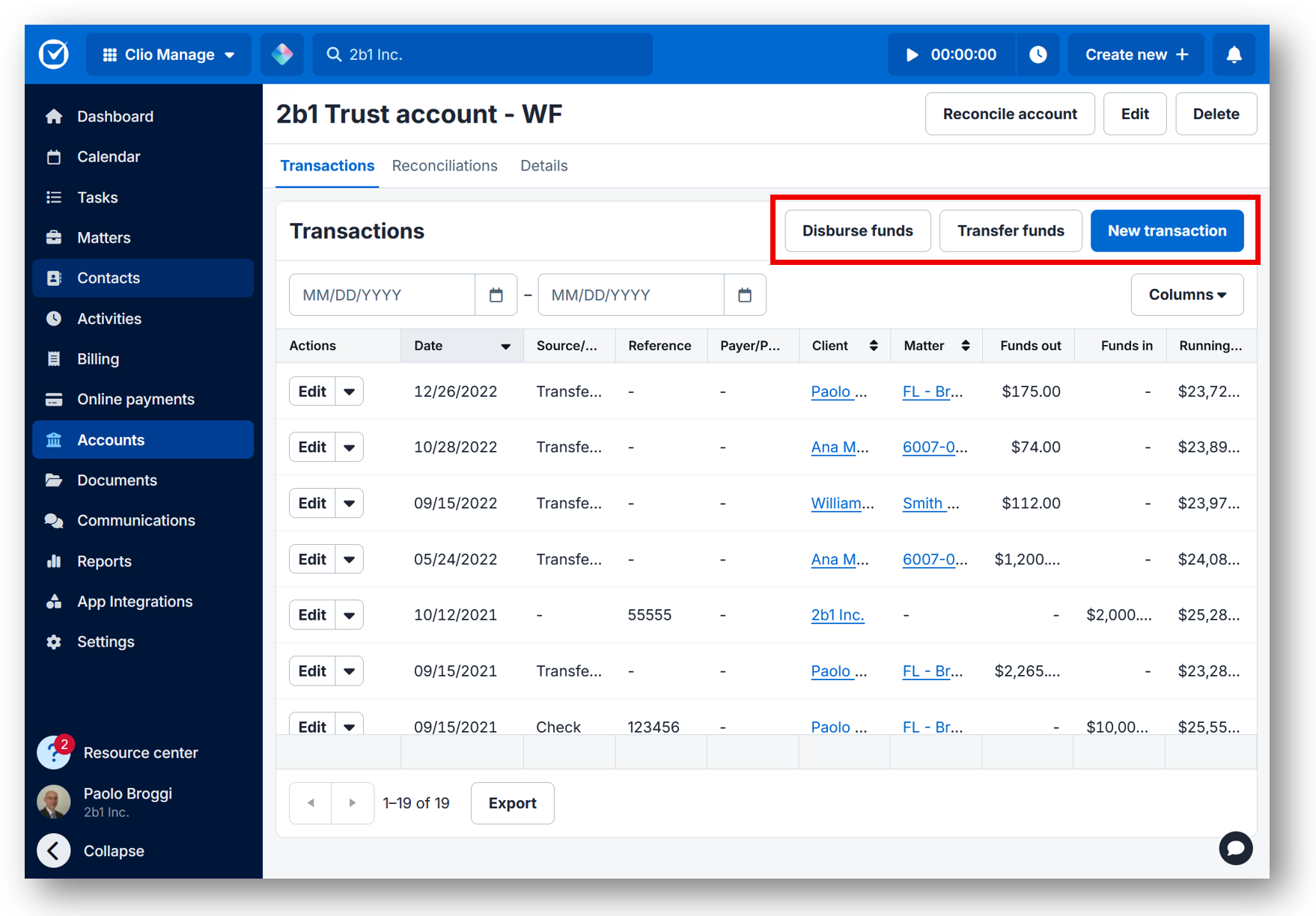Open the Reports section
The height and width of the screenshot is (916, 1316).
click(104, 561)
